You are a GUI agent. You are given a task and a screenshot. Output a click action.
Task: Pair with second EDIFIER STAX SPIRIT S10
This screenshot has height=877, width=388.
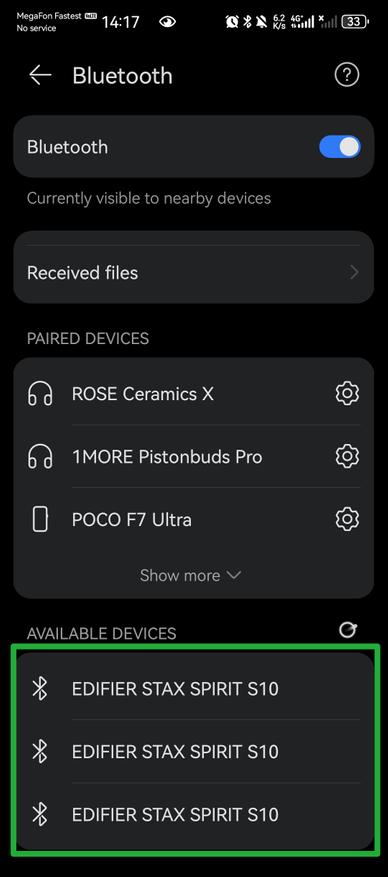coord(193,751)
